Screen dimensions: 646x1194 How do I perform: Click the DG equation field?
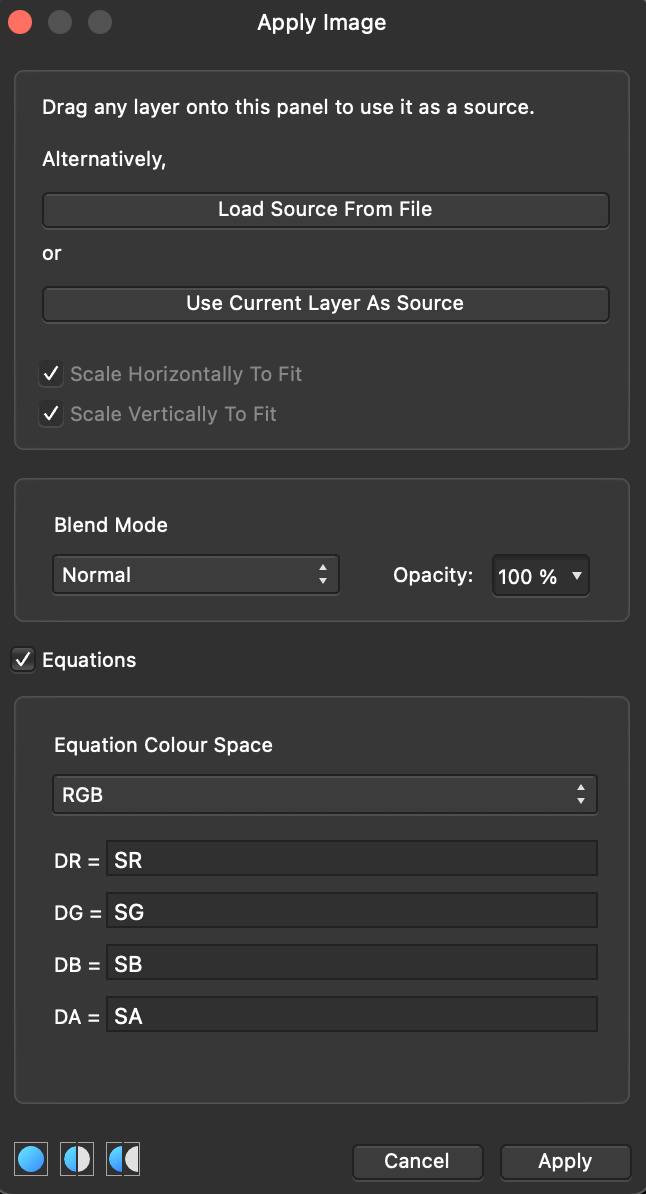pos(351,912)
